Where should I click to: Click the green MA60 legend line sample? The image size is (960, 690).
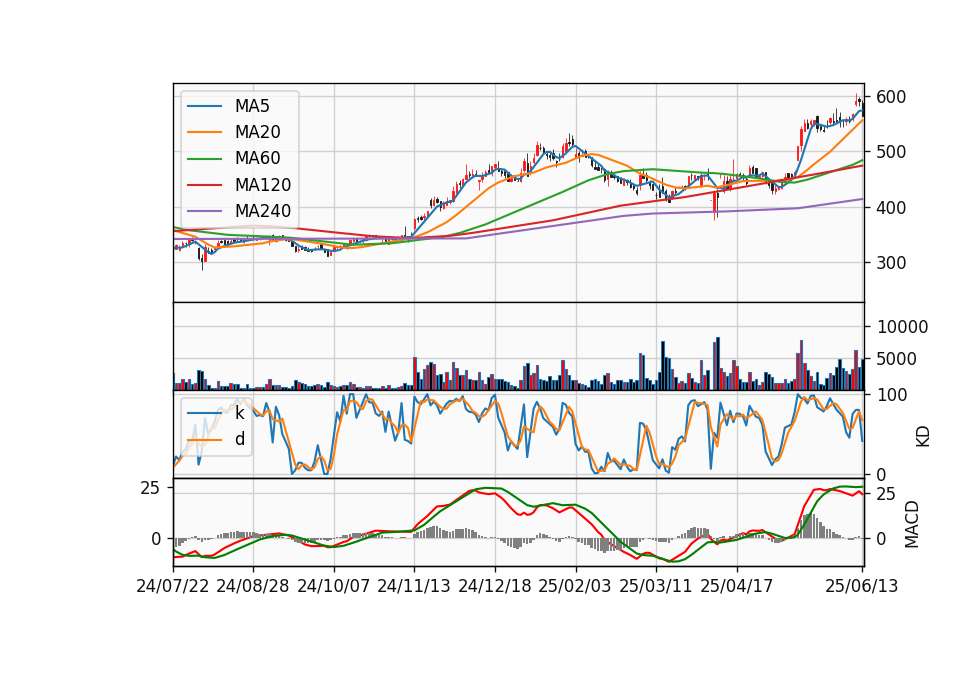click(204, 159)
